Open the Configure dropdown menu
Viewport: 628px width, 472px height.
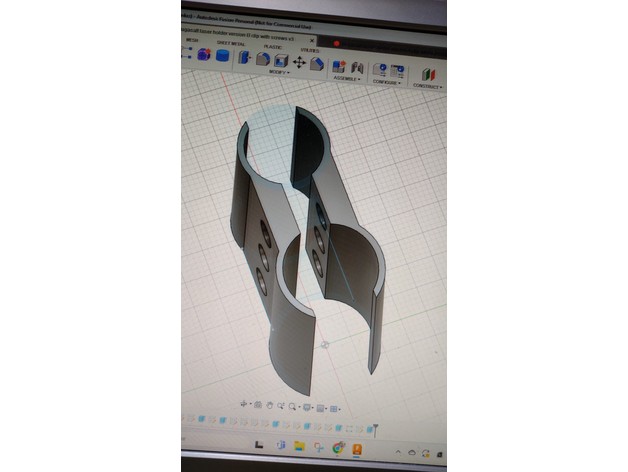pyautogui.click(x=389, y=83)
